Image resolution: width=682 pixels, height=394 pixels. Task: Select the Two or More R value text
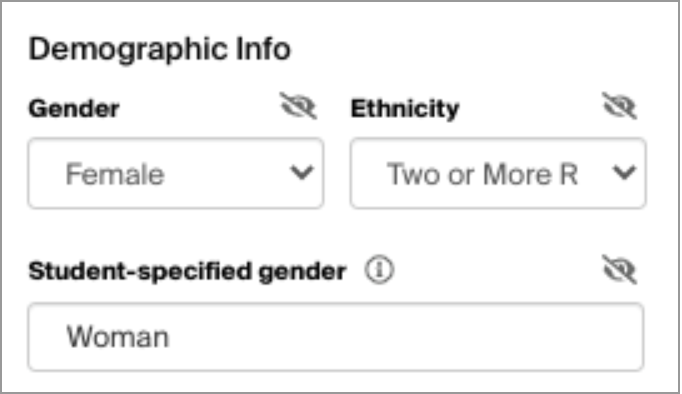pyautogui.click(x=482, y=174)
